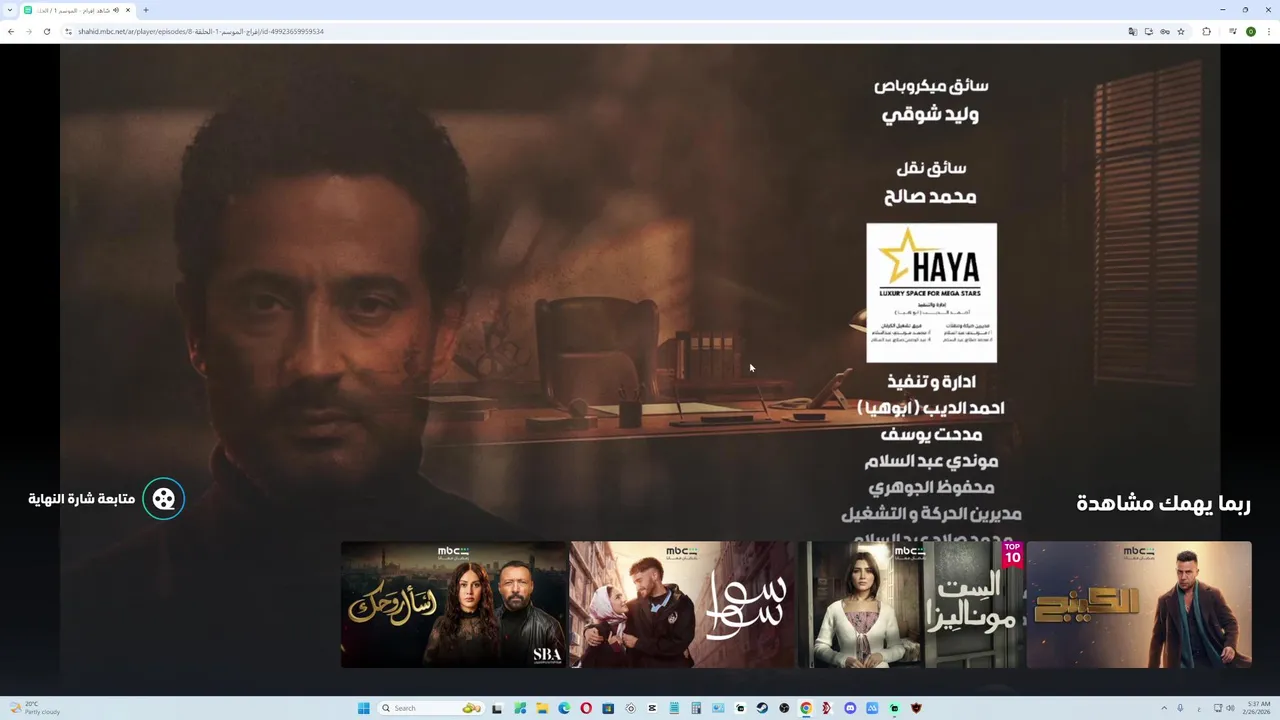
Task: Open the green Chrome profile avatar
Action: pyautogui.click(x=1251, y=31)
